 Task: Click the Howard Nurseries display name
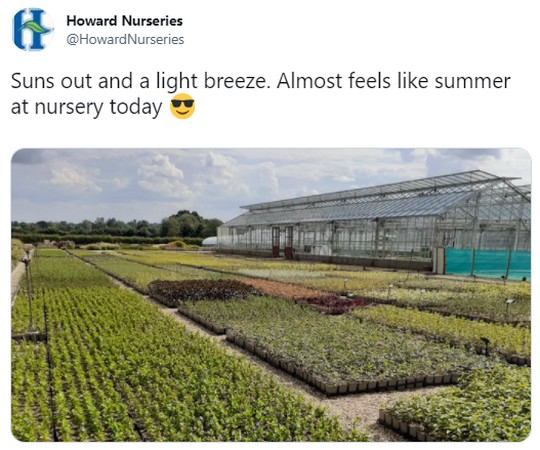124,21
